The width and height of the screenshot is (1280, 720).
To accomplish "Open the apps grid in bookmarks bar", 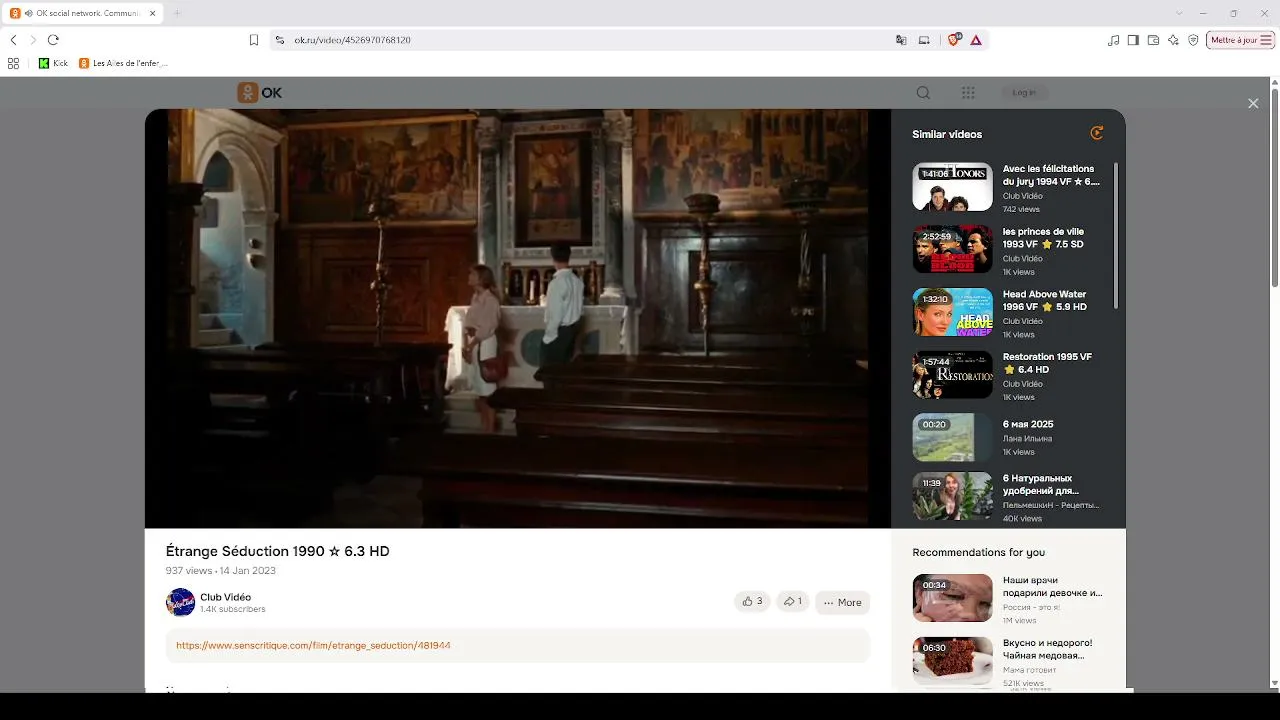I will (13, 63).
